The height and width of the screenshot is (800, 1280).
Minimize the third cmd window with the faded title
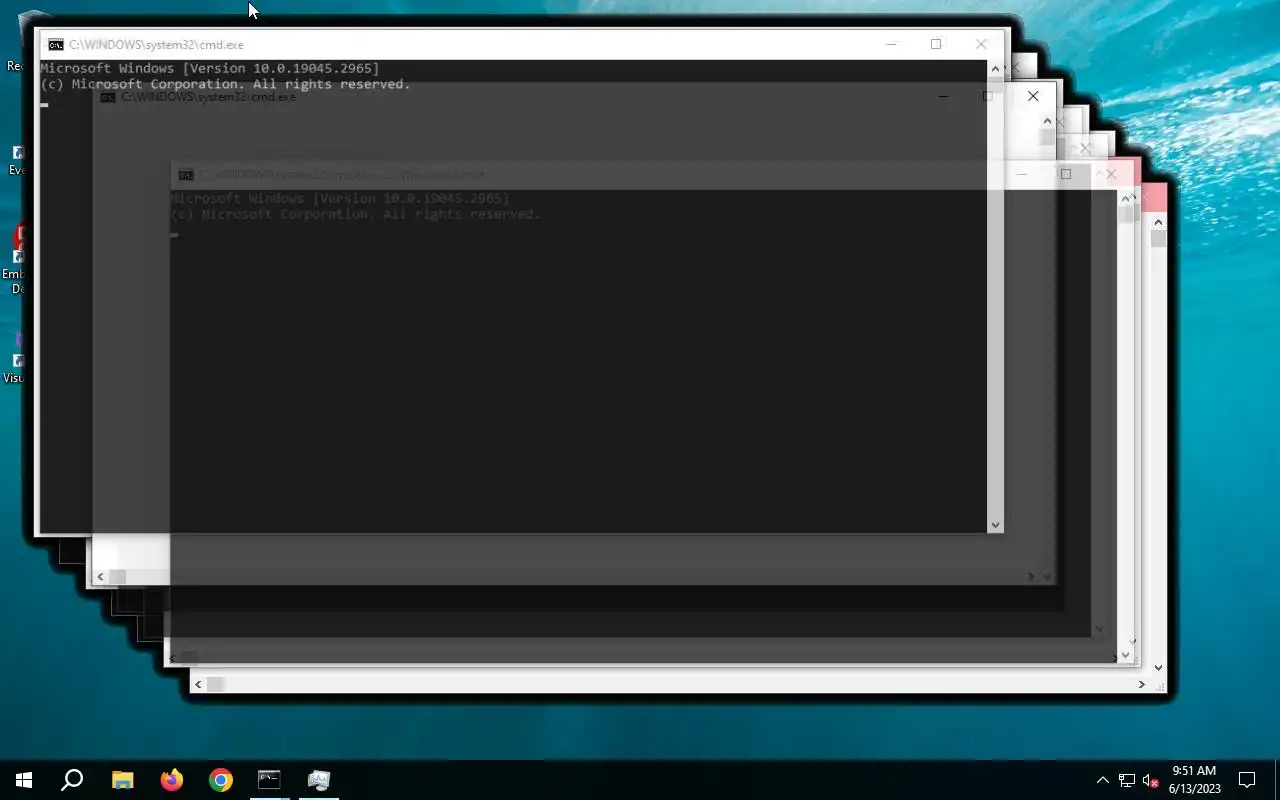click(1021, 174)
